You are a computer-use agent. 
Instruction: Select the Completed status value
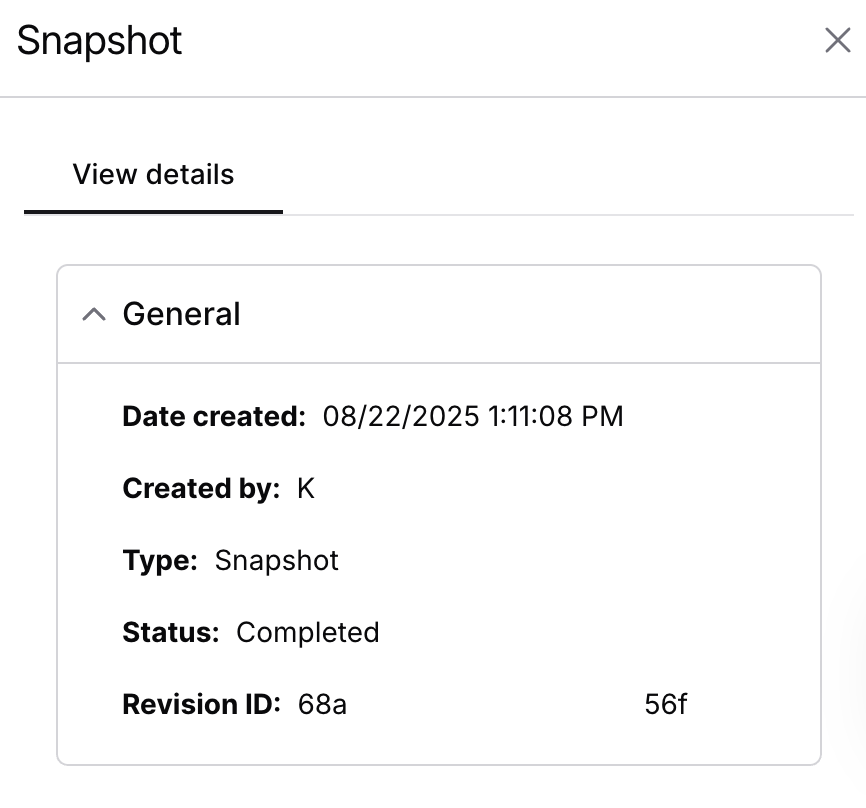point(308,633)
